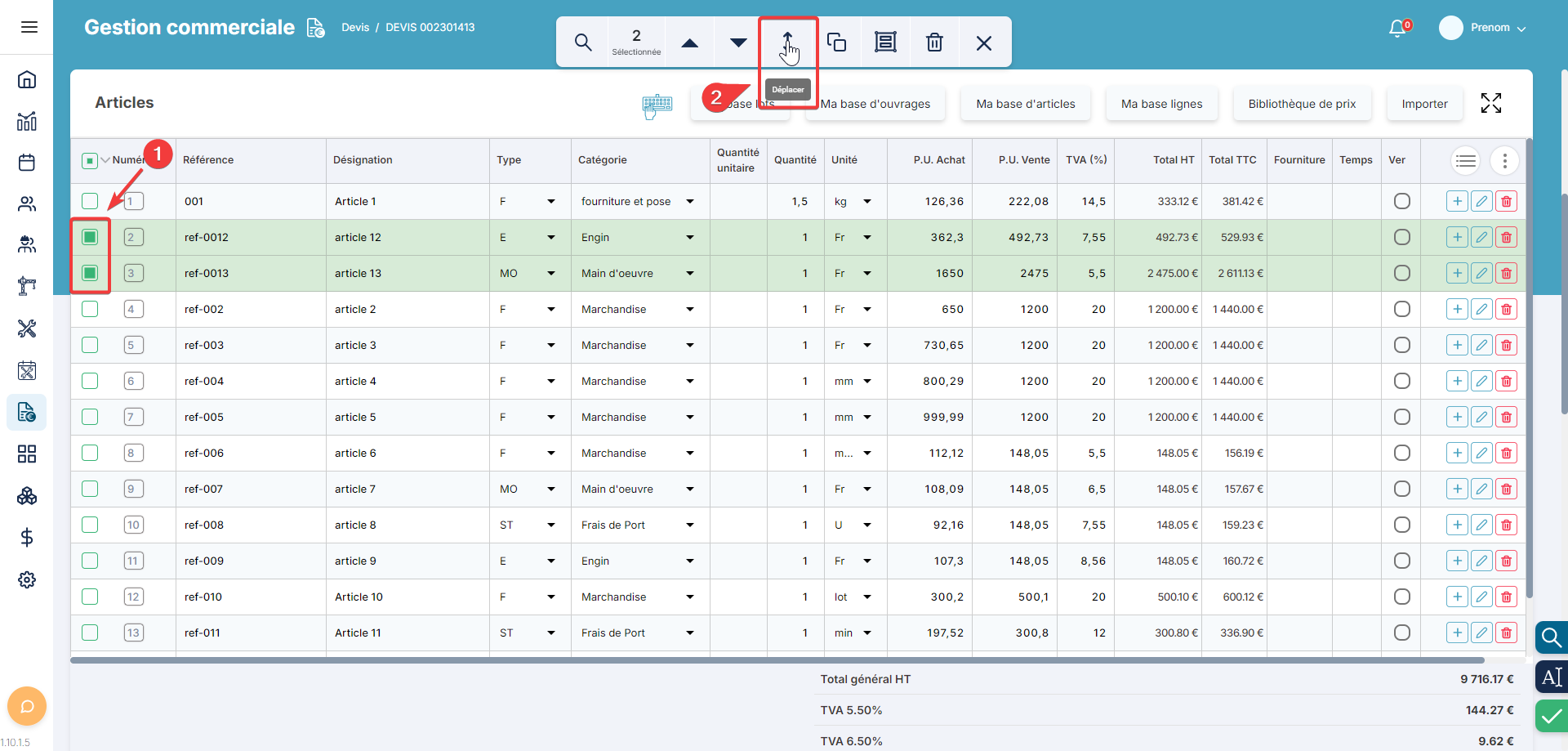Open Type dropdown for article 12
Screen dimensions: 1568x751
pyautogui.click(x=550, y=237)
